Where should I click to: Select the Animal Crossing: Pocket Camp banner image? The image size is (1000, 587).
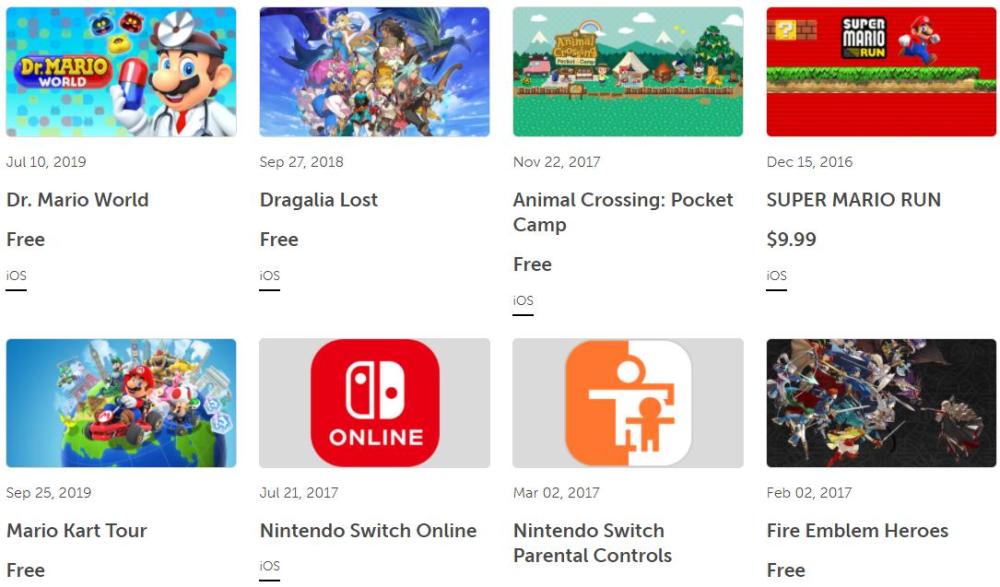628,71
